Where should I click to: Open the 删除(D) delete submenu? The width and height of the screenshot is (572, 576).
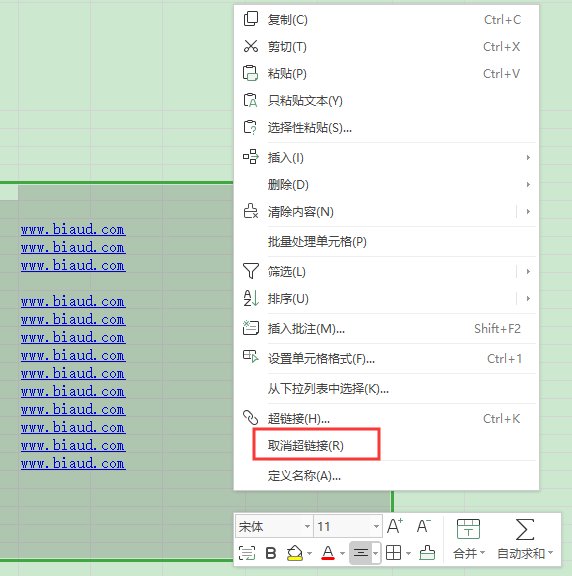pyautogui.click(x=386, y=184)
